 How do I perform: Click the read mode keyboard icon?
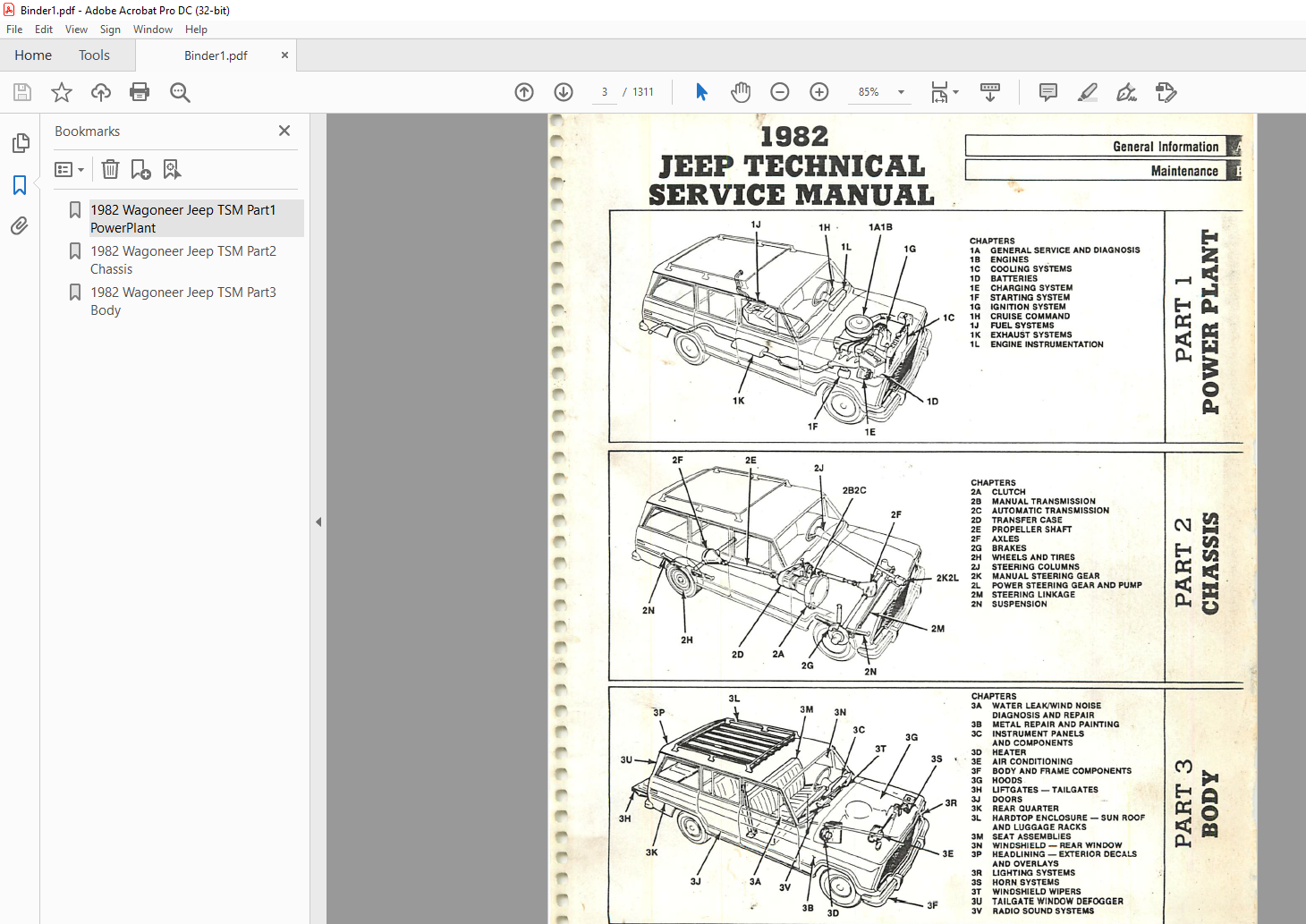990,92
